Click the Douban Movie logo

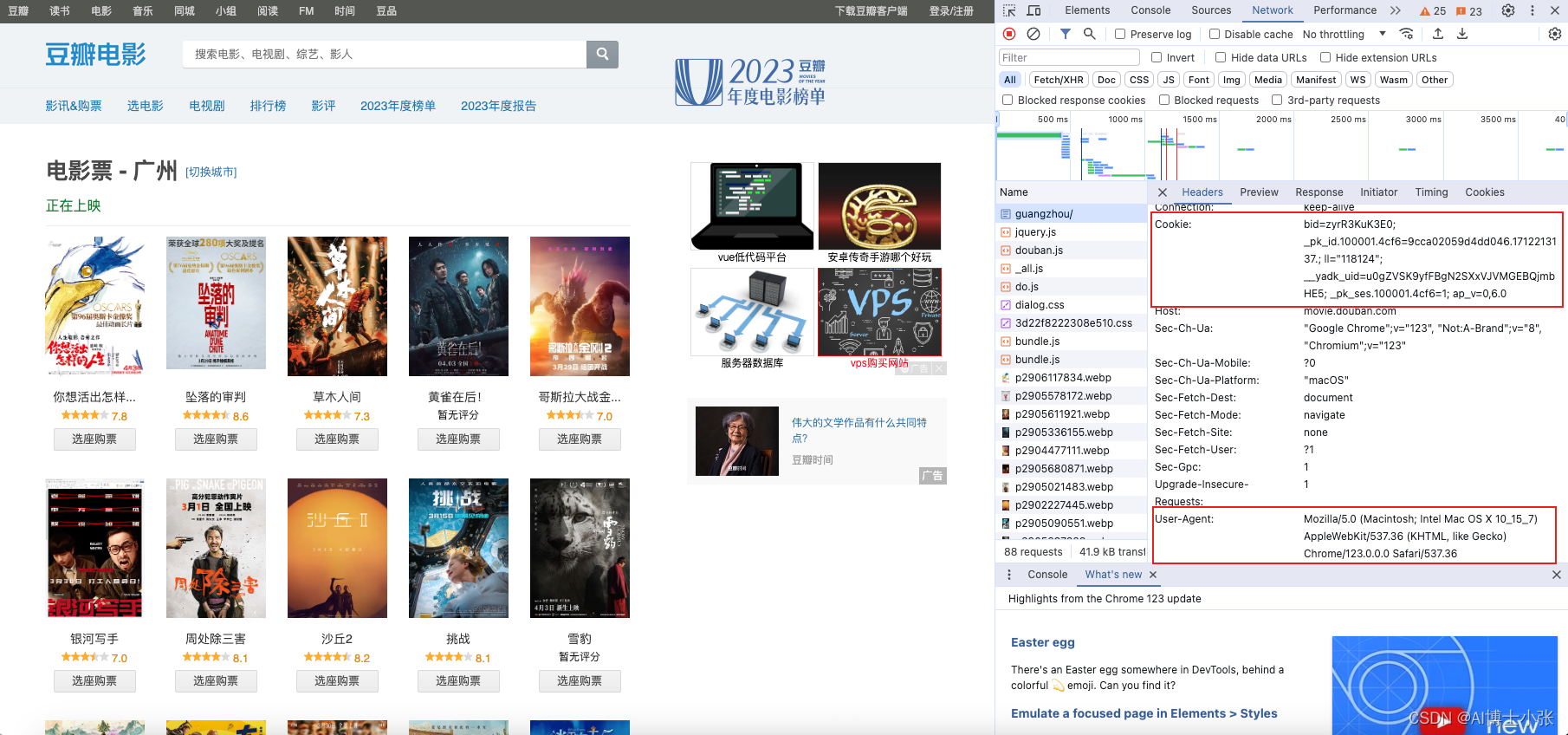pyautogui.click(x=95, y=54)
